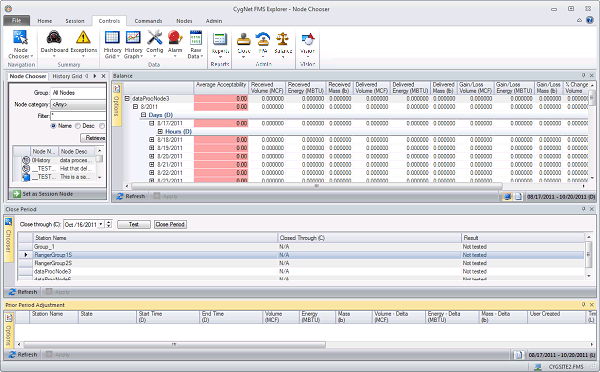Screen dimensions: 600x372
Task: Click the Chooser icon atop Close Period sidebar
Action: 8,222
